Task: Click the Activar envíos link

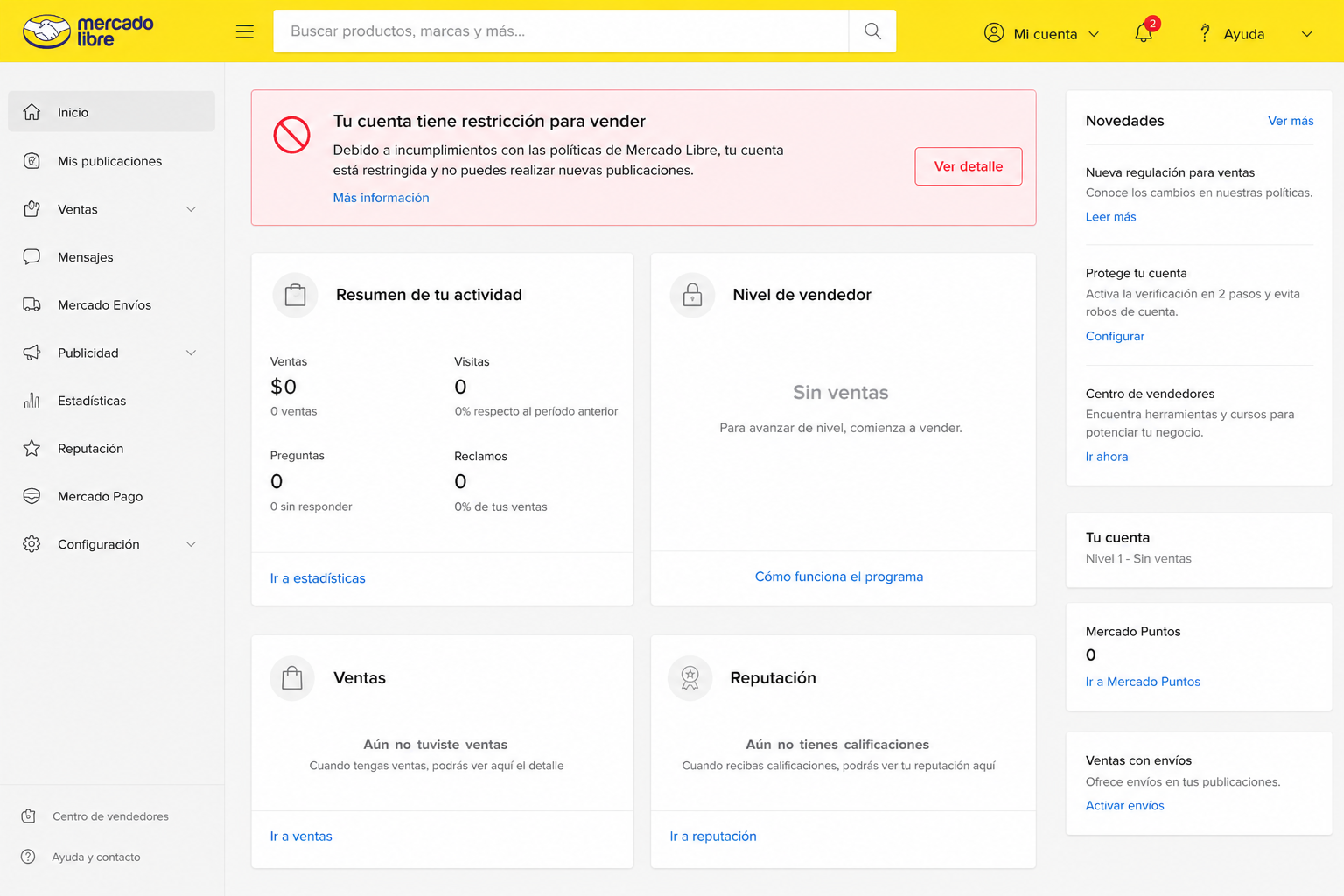Action: coord(1125,806)
